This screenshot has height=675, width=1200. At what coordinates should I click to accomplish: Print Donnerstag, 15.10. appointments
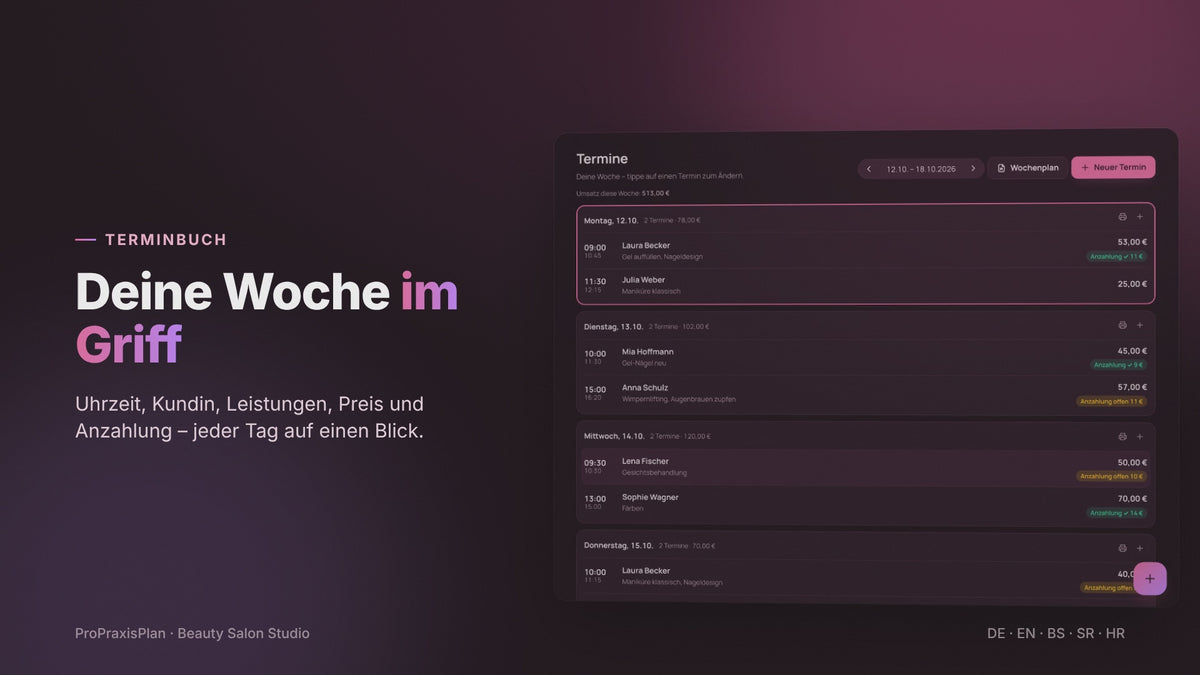1122,548
